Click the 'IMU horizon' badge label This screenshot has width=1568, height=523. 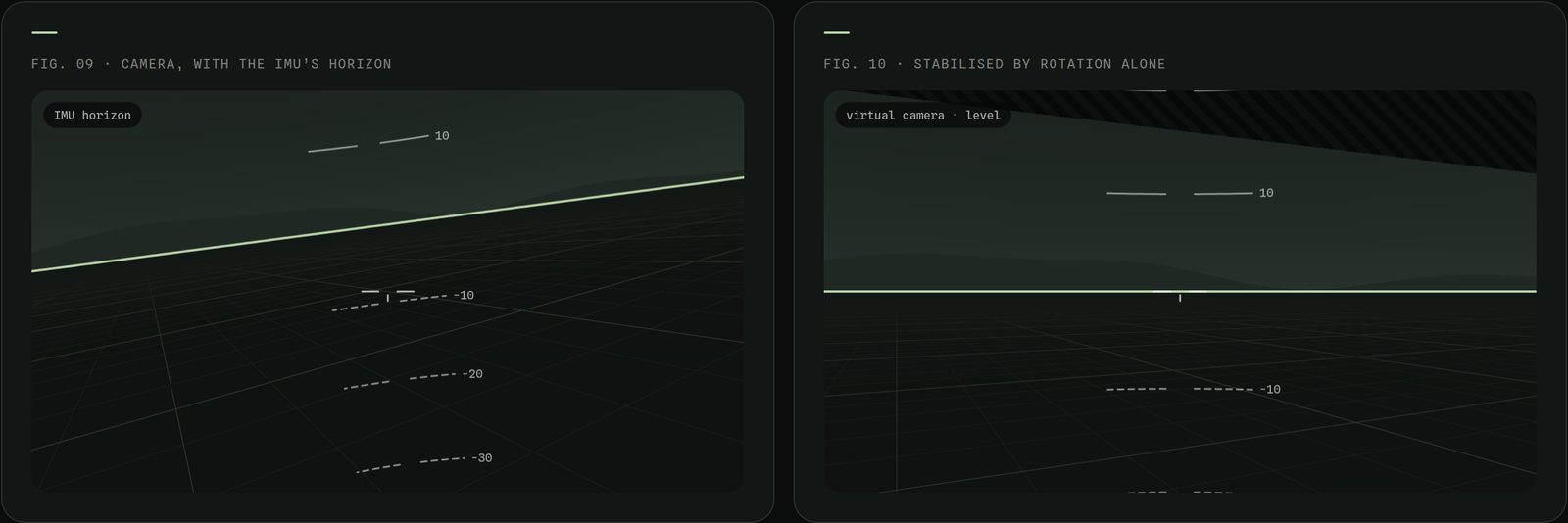click(92, 116)
